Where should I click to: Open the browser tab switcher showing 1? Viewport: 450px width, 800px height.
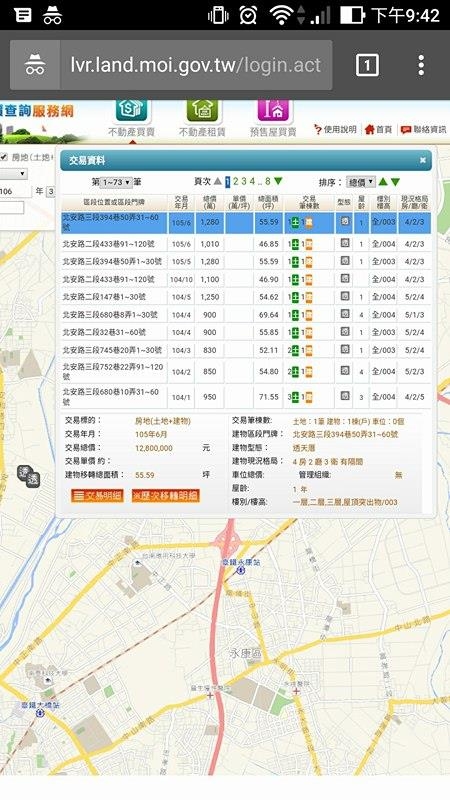[x=367, y=65]
